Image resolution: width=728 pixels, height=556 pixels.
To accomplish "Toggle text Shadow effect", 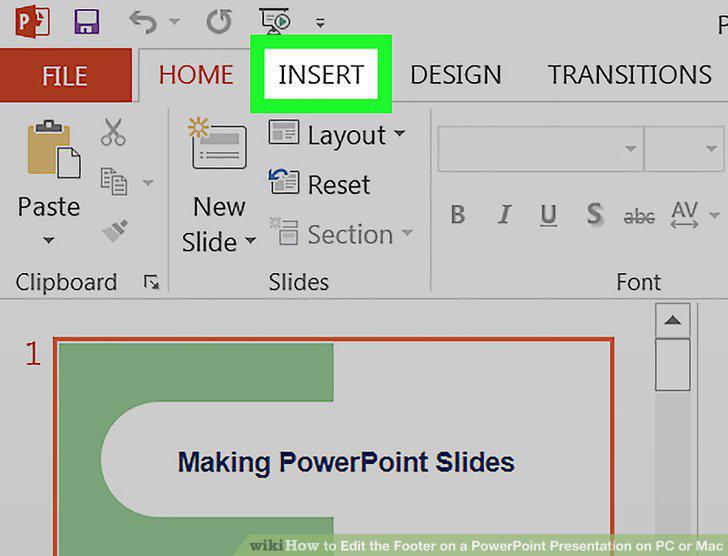I will [x=595, y=214].
